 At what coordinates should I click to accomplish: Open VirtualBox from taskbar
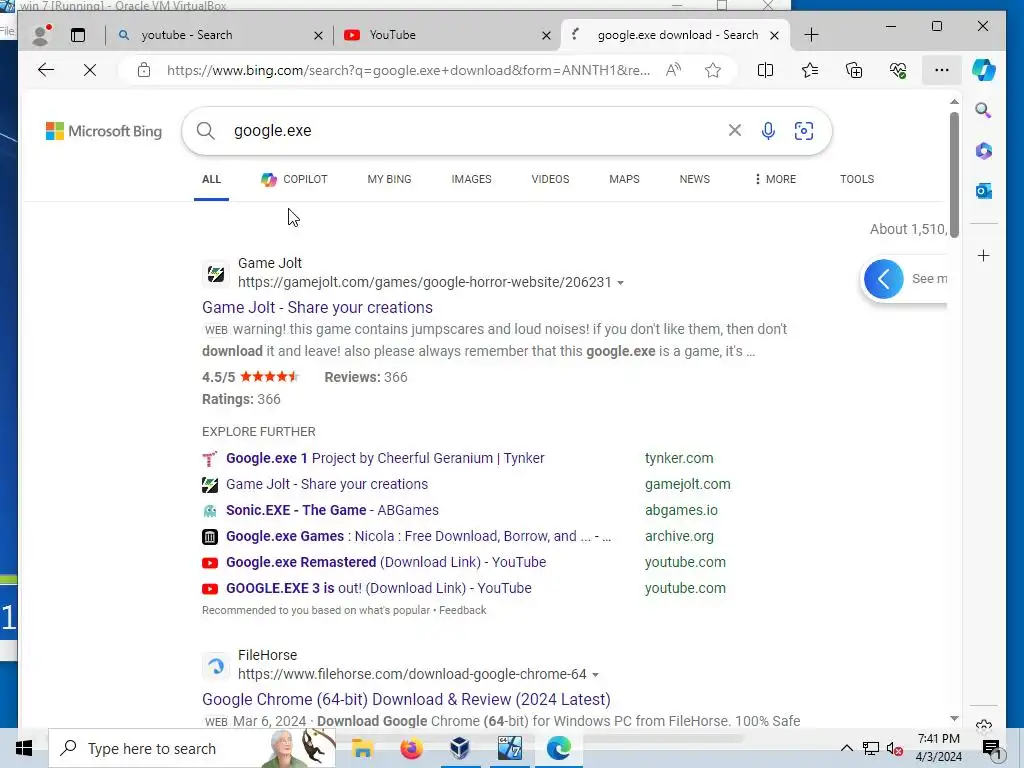pos(460,748)
